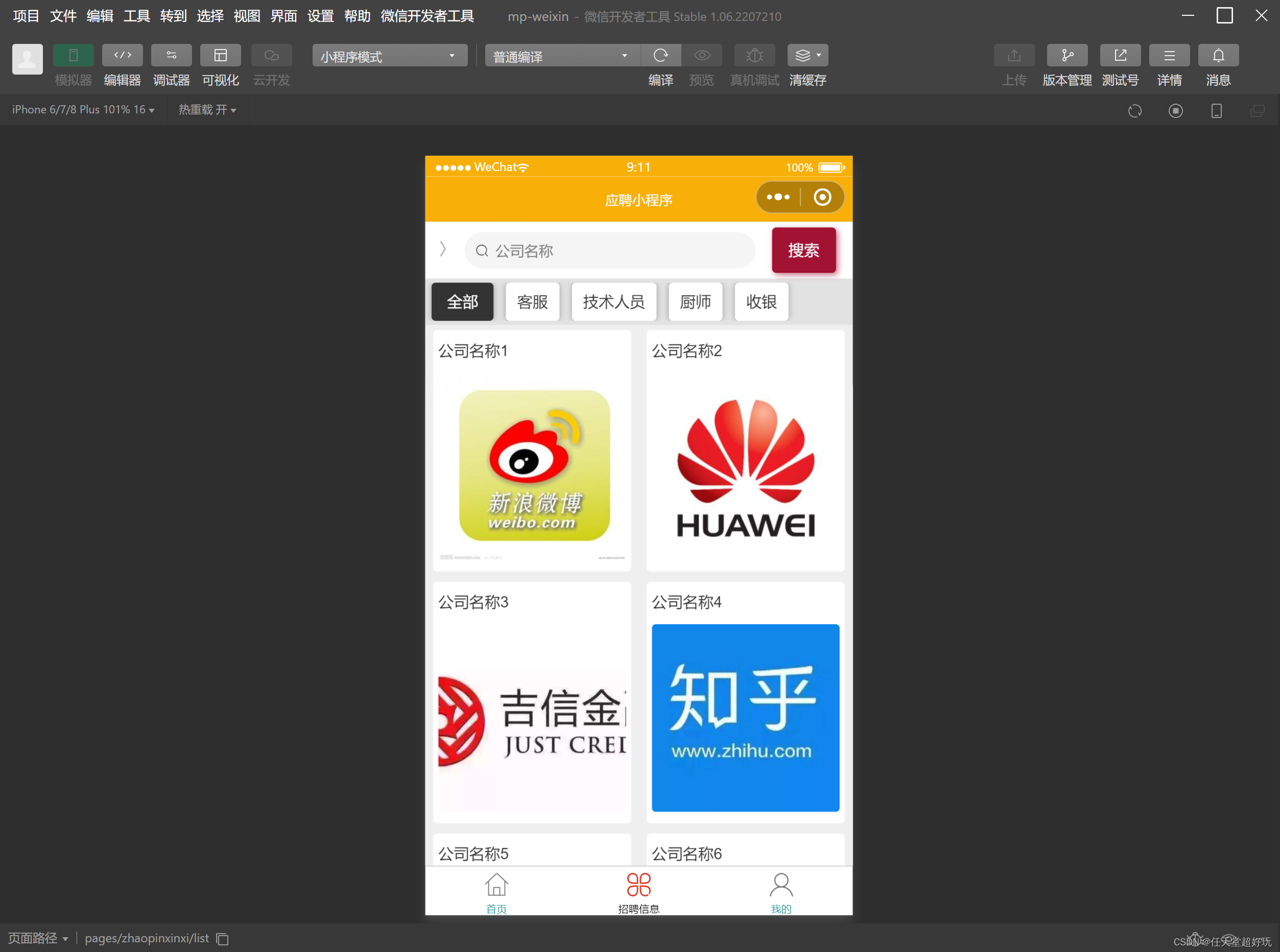Toggle the debugger panel (调试器)
The width and height of the screenshot is (1280, 952).
[x=171, y=55]
